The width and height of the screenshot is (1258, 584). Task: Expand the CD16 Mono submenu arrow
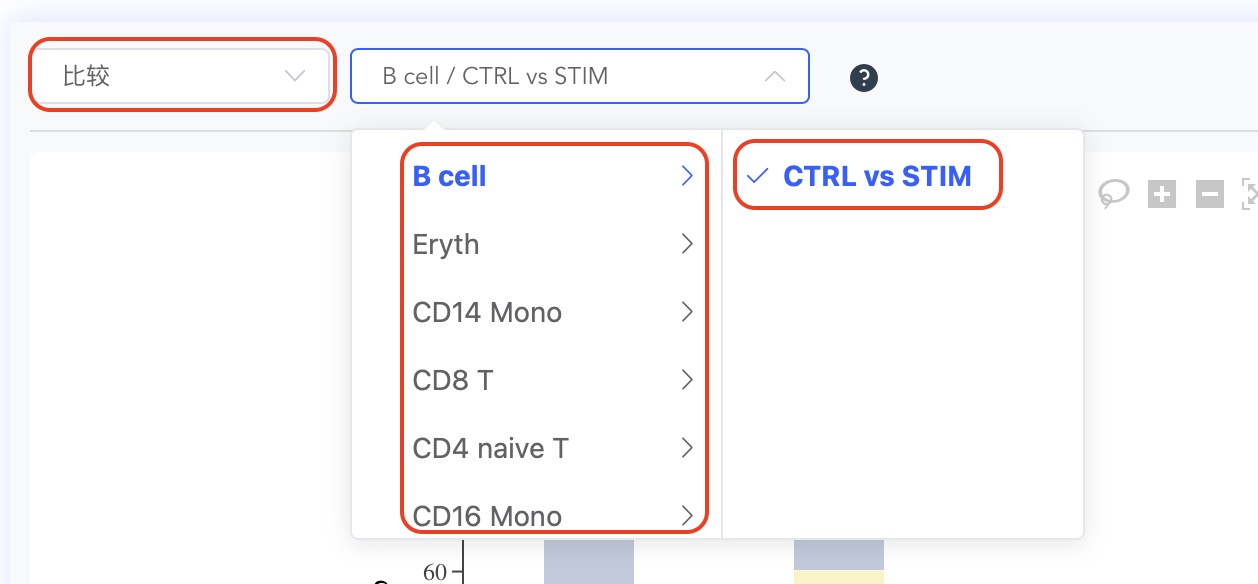(687, 516)
